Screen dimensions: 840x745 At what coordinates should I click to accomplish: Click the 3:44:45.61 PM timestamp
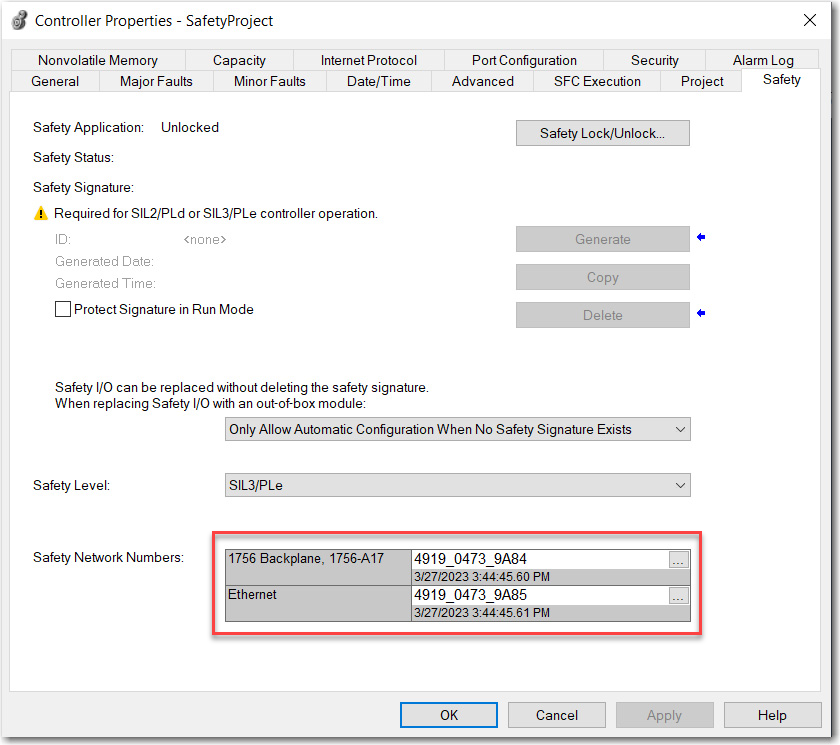point(482,613)
